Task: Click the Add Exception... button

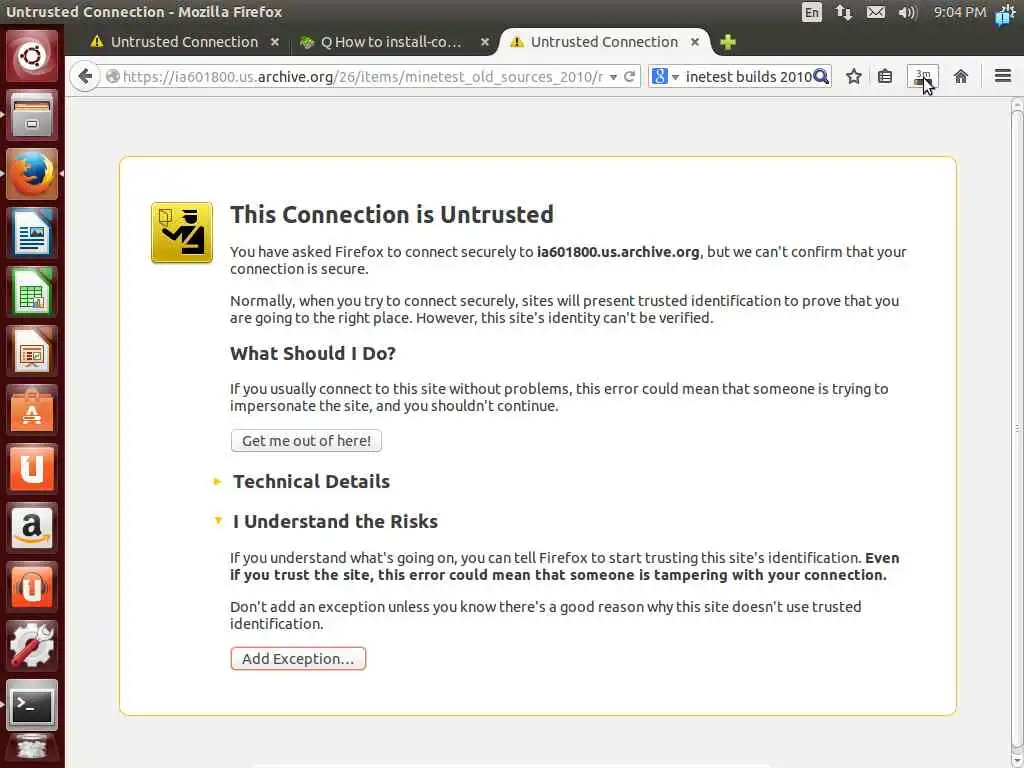Action: [x=298, y=659]
